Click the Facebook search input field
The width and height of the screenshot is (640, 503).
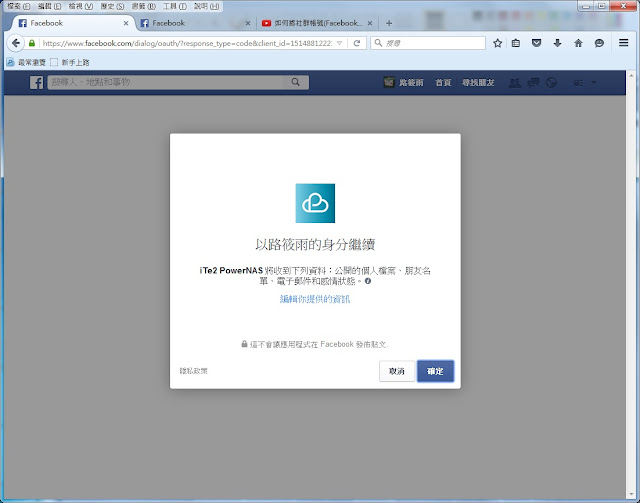(x=167, y=82)
